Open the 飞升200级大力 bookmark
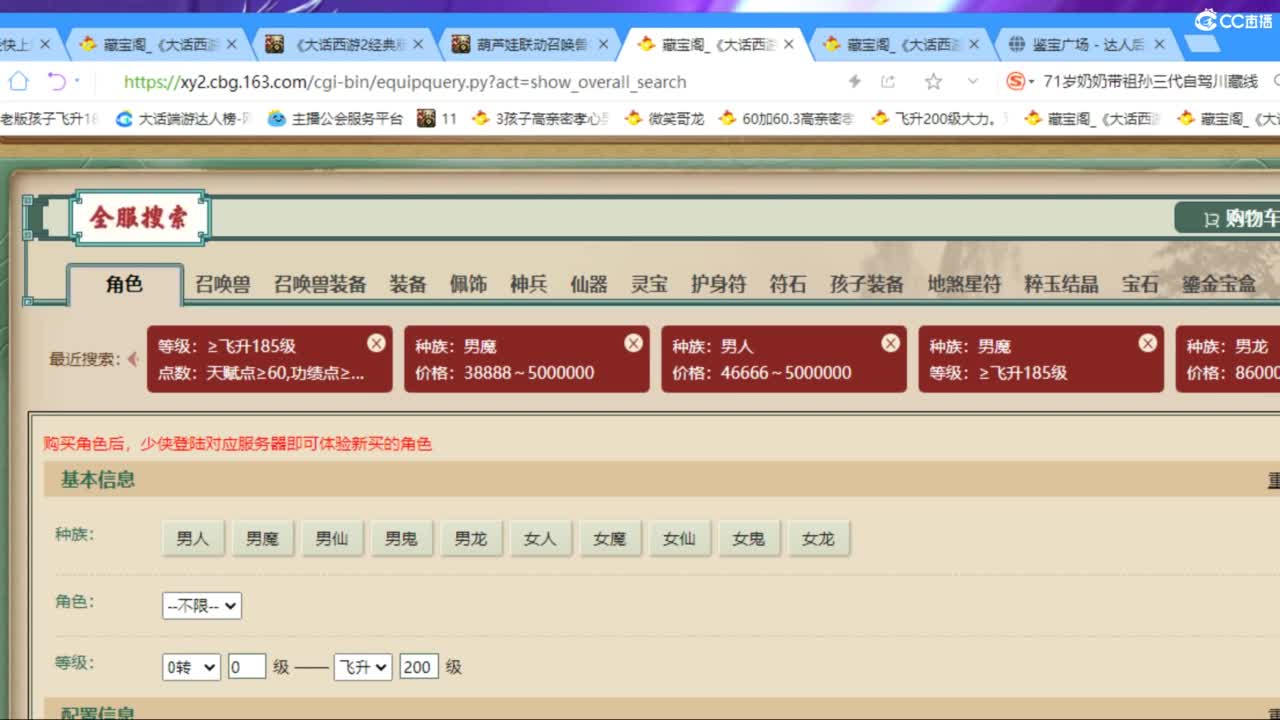This screenshot has height=720, width=1280. point(939,118)
